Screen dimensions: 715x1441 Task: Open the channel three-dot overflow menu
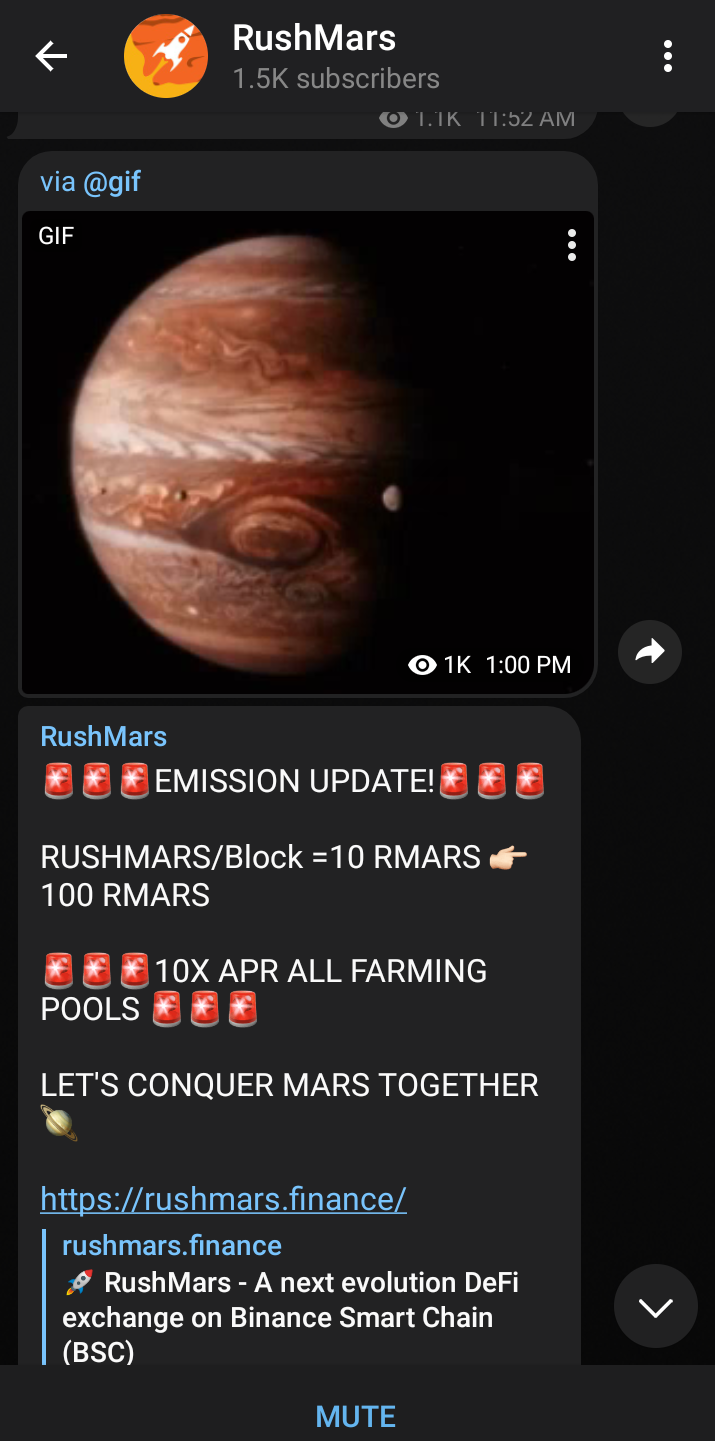click(668, 56)
